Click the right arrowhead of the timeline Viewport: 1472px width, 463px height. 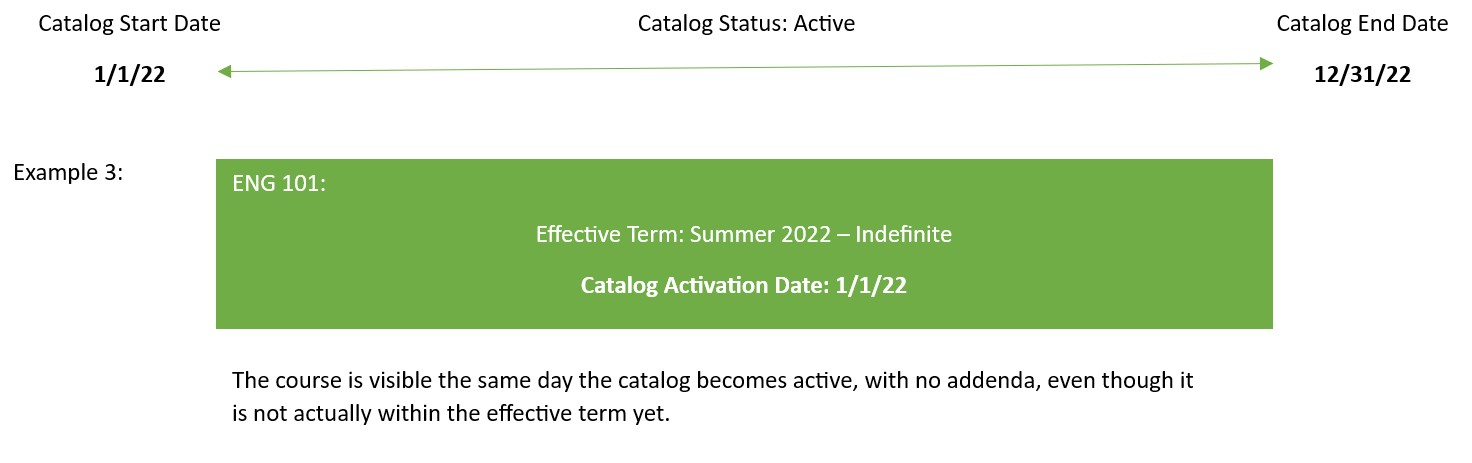[x=1266, y=64]
